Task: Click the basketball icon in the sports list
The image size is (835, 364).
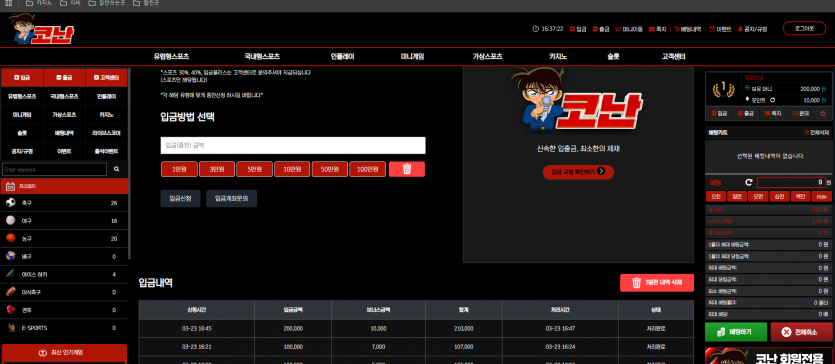Action: 11,238
